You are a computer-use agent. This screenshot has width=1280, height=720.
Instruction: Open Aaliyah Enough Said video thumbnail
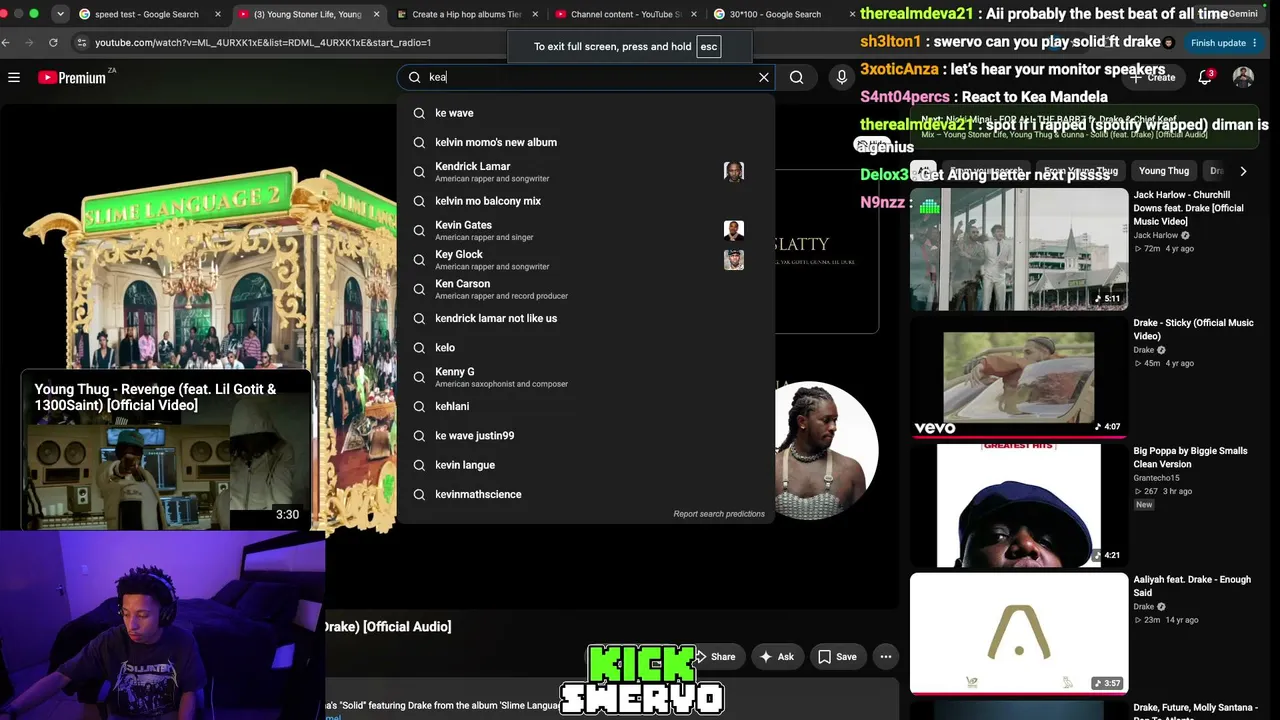(x=1019, y=634)
